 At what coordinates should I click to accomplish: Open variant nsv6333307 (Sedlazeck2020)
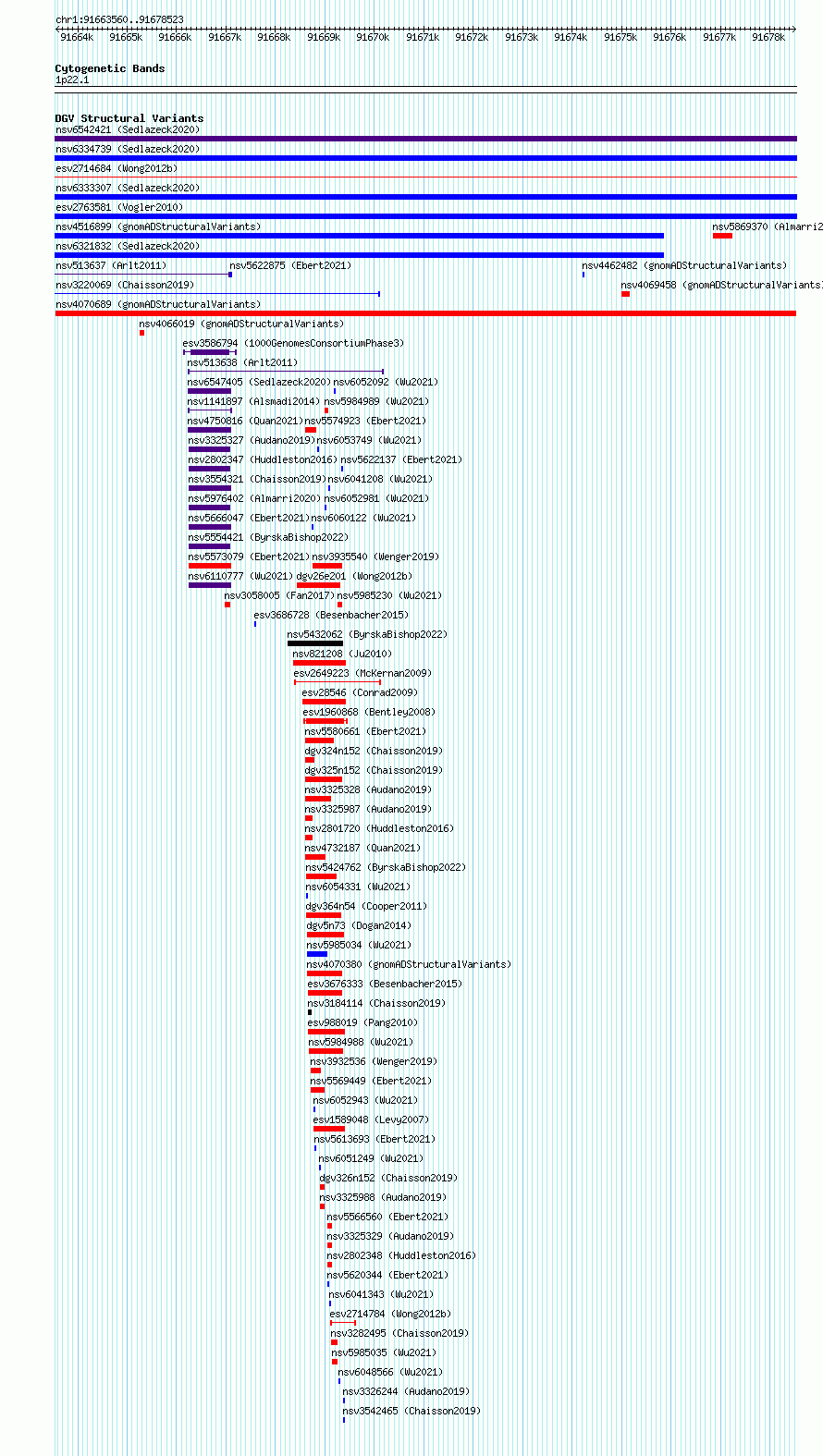[127, 188]
